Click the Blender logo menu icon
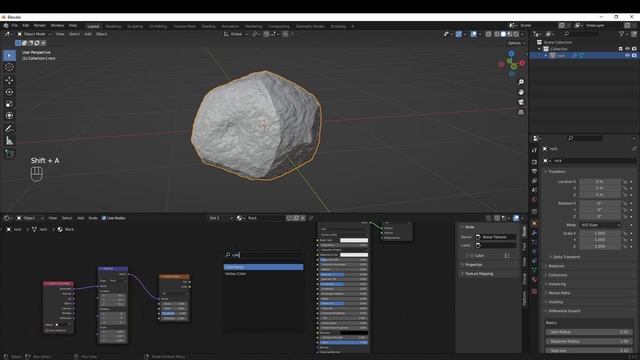The image size is (640, 360). (6, 26)
